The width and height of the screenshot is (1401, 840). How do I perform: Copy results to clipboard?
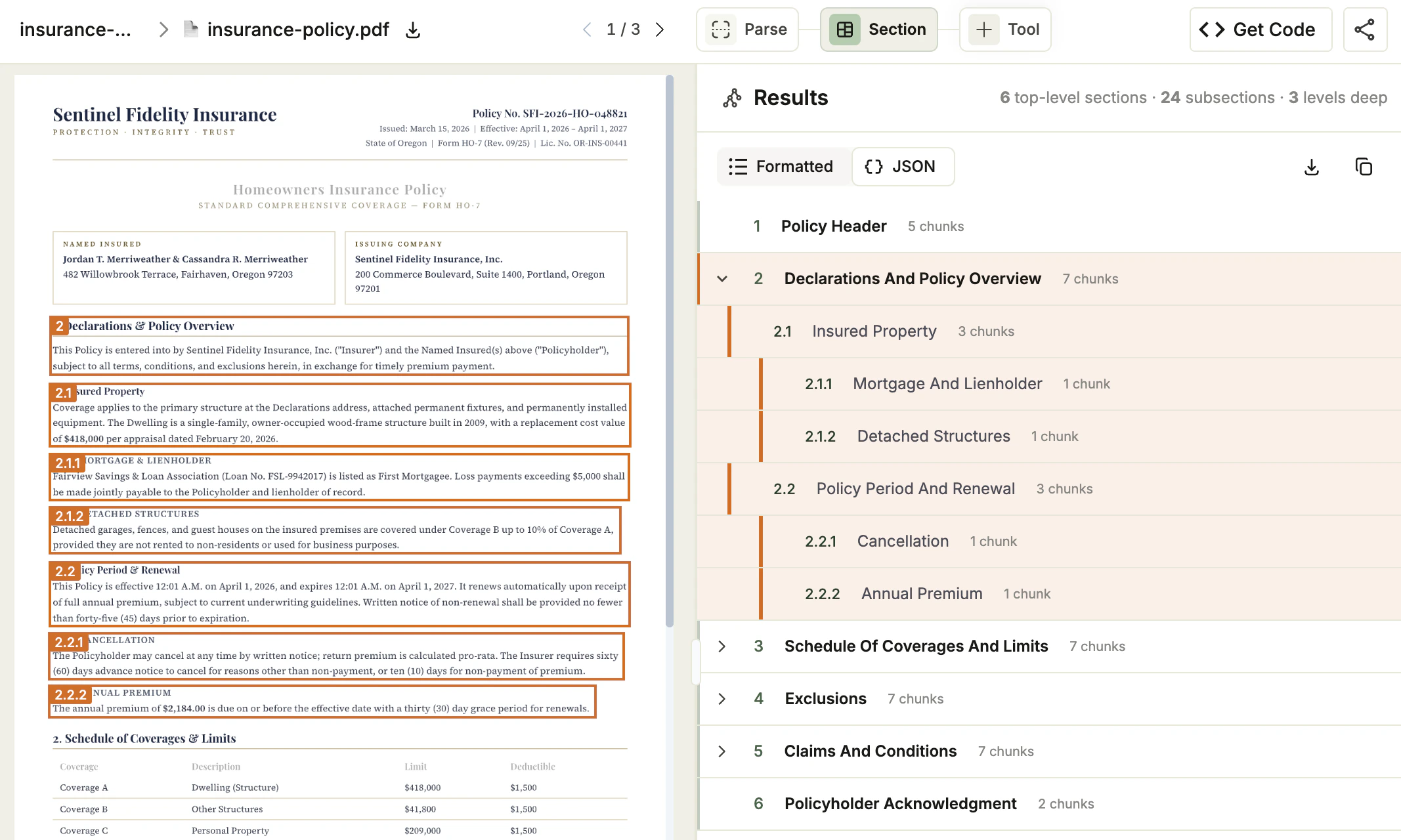tap(1364, 167)
